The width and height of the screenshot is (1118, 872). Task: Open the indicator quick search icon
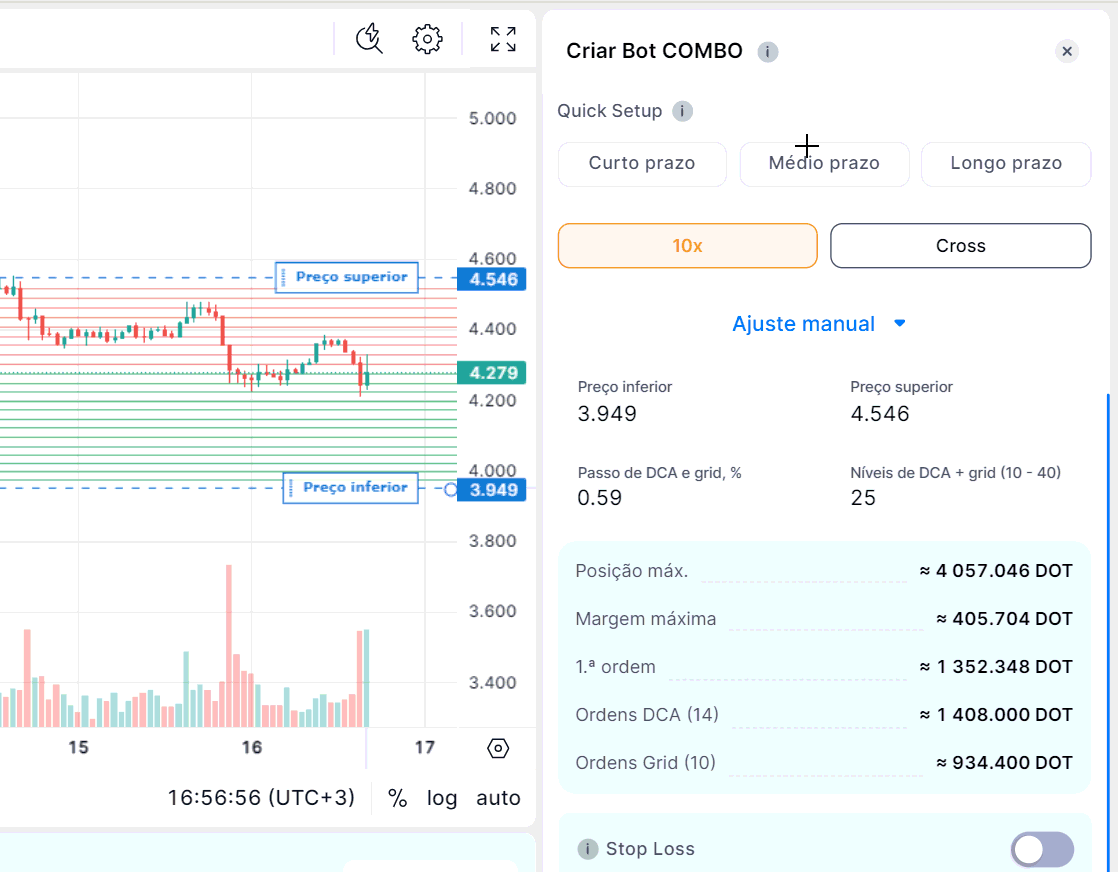[369, 39]
